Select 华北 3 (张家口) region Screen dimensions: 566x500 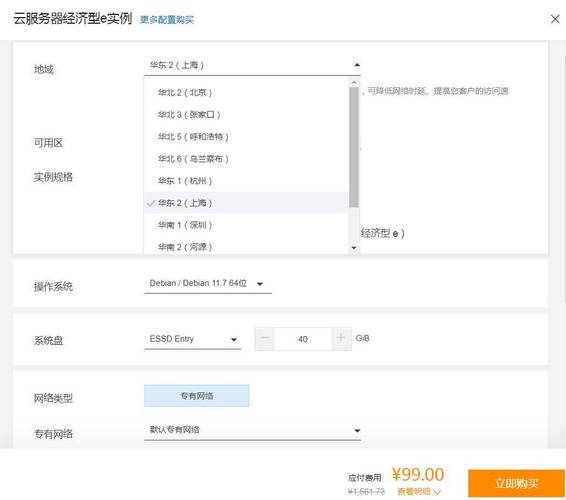(245, 114)
